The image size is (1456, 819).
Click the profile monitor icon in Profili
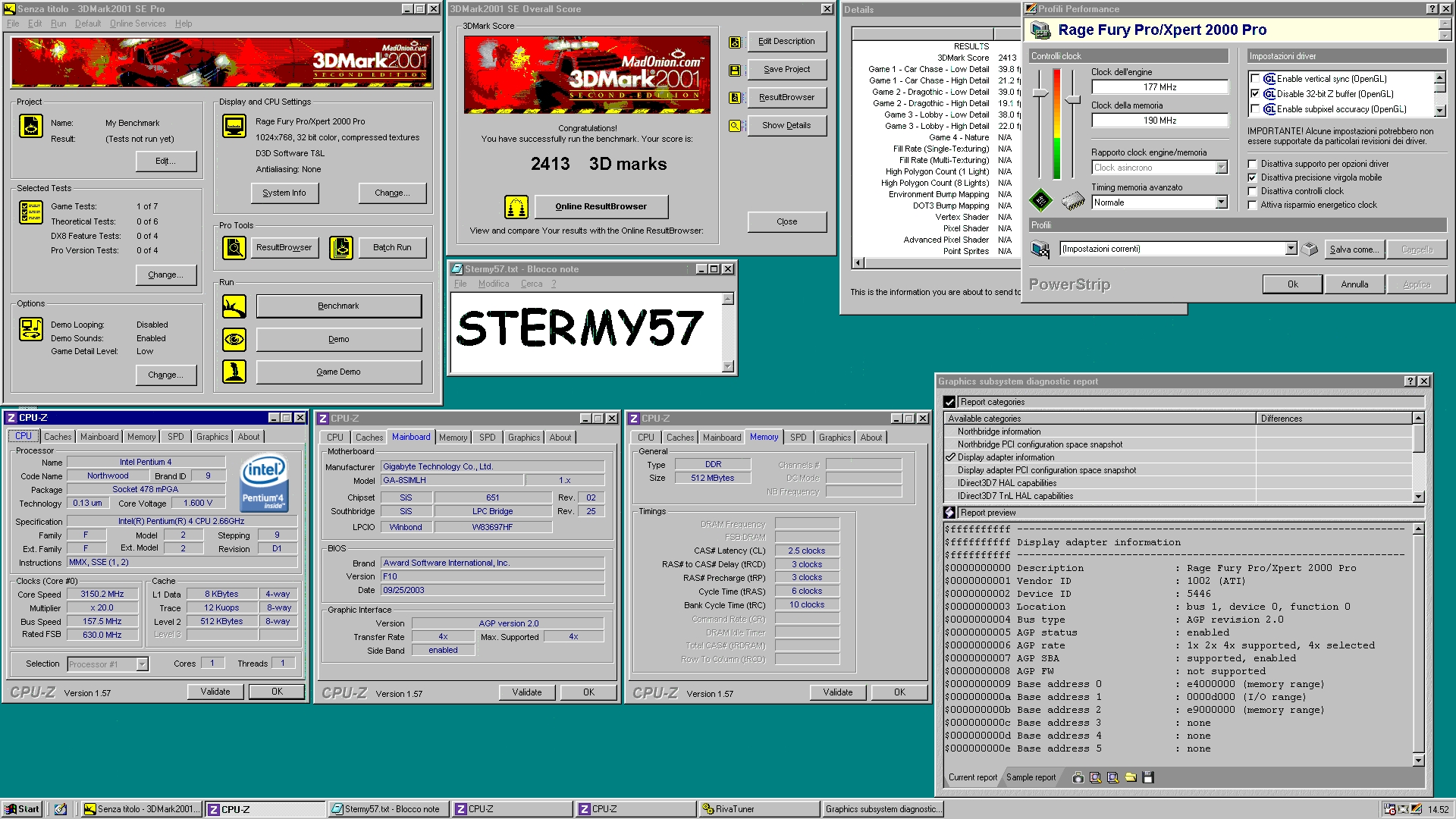pos(1040,249)
